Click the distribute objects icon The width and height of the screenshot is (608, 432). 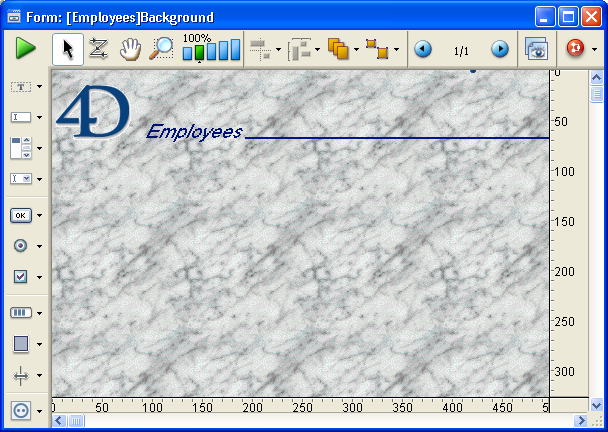click(299, 50)
